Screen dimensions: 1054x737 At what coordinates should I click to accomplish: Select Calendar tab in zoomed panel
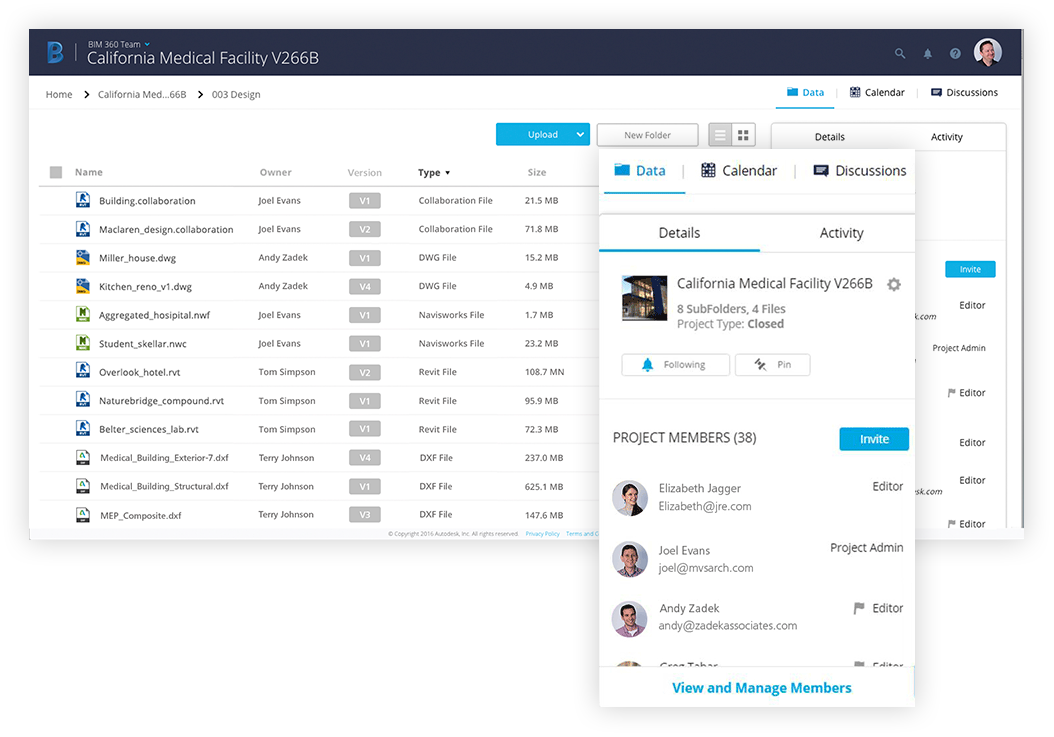(x=739, y=171)
